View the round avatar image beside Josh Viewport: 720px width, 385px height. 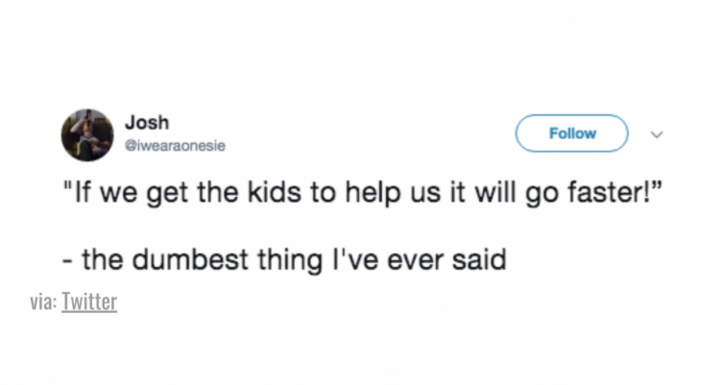click(x=87, y=135)
